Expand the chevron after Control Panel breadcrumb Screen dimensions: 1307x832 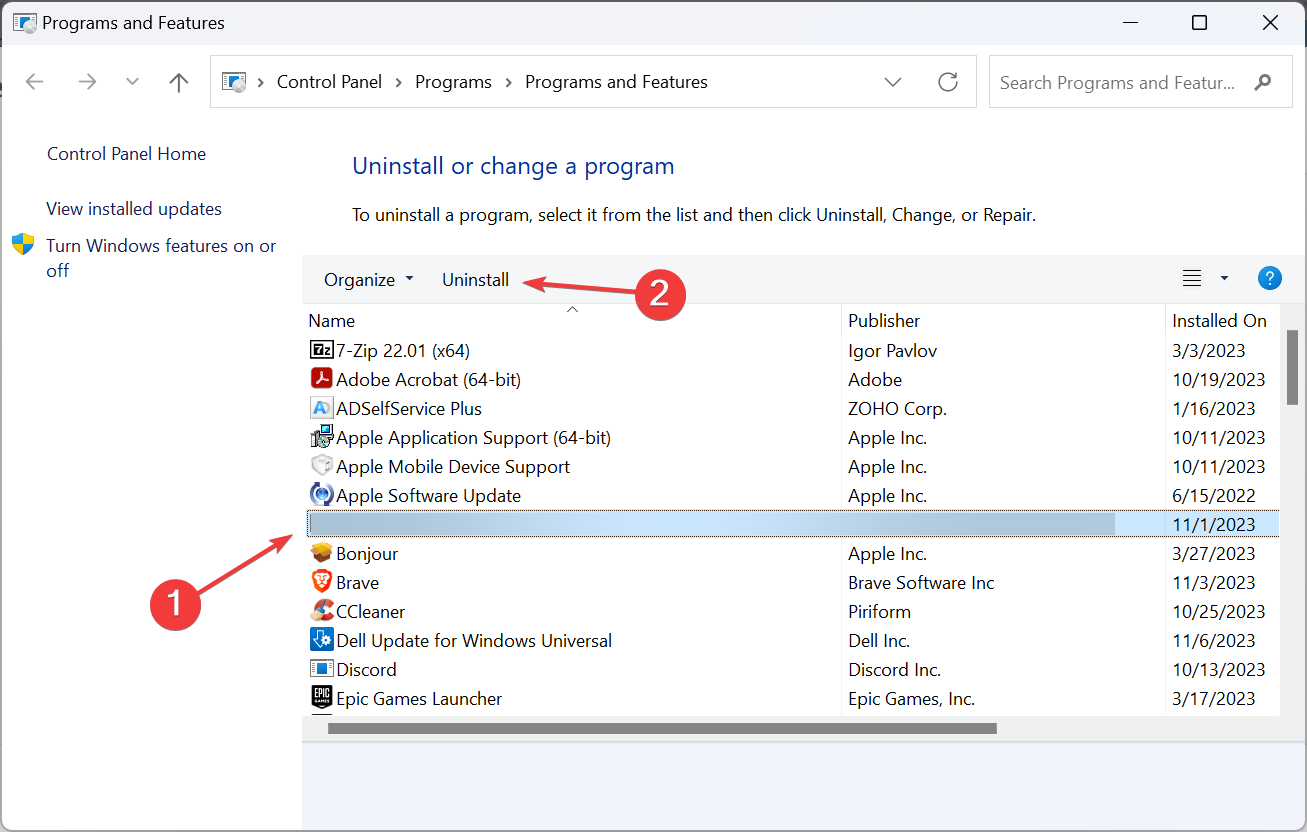(399, 82)
